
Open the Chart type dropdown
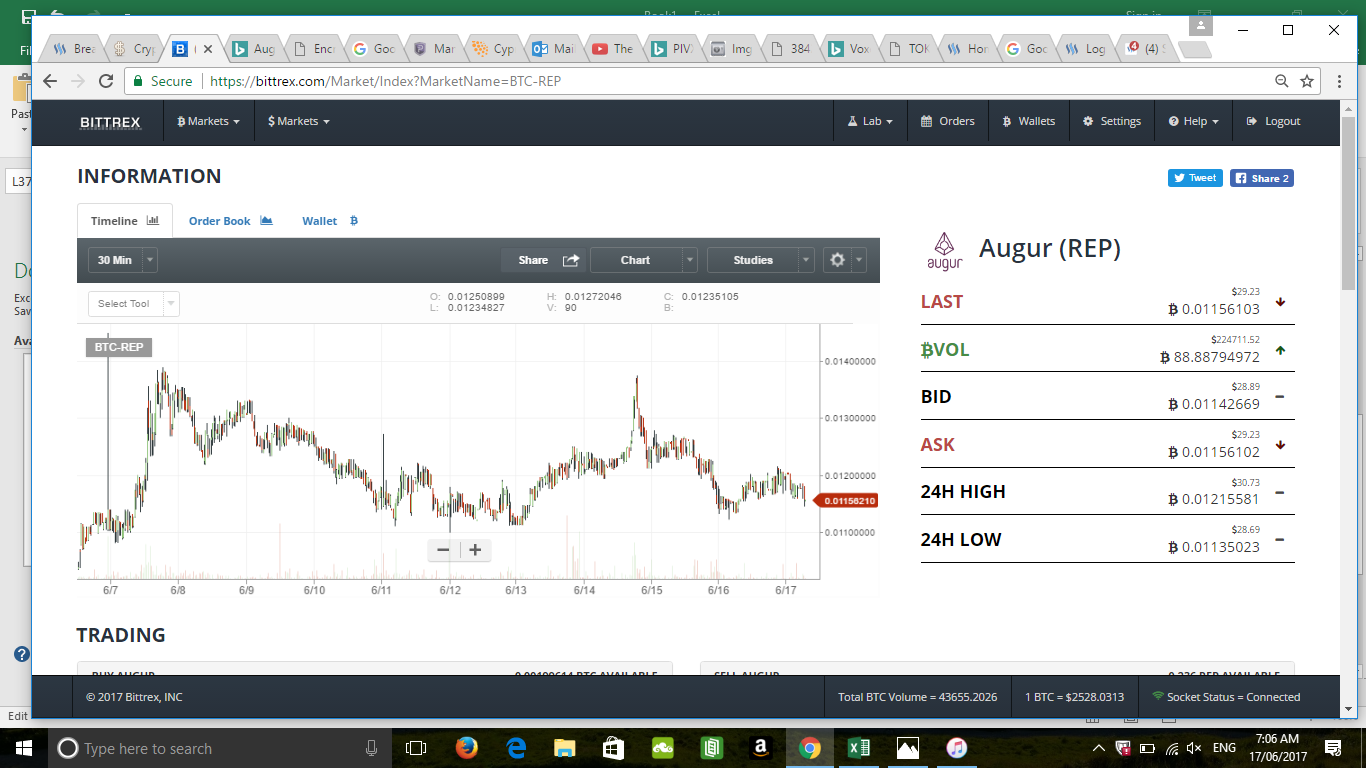pyautogui.click(x=643, y=260)
